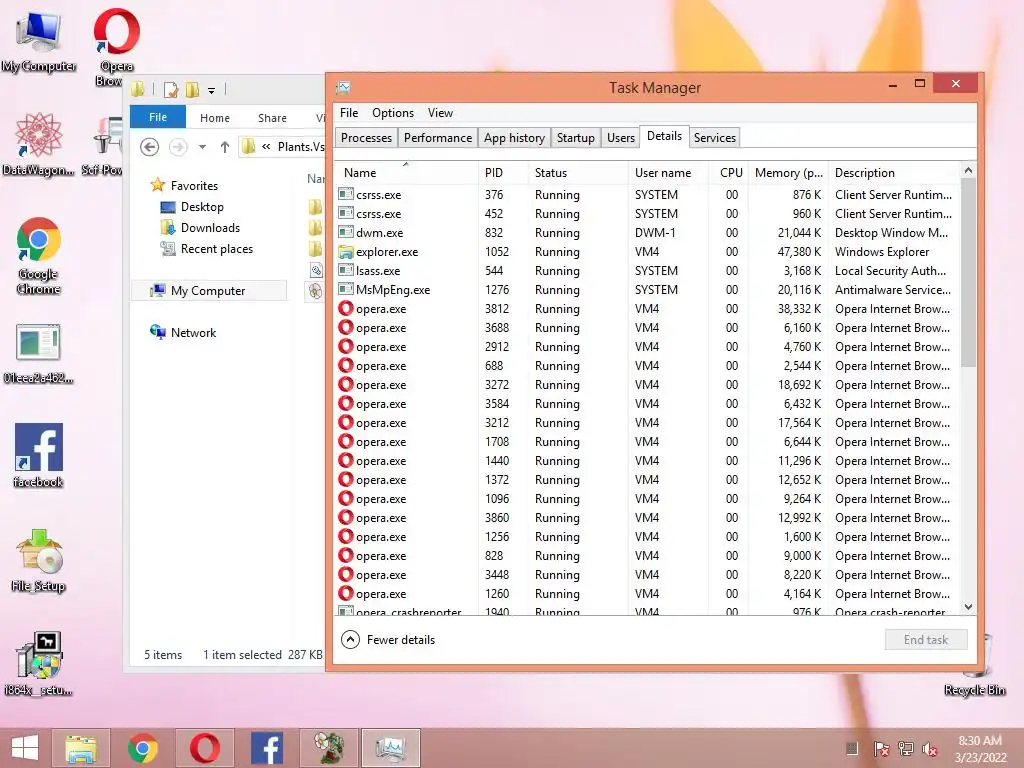
Task: Sort processes by the PID column
Action: [503, 172]
